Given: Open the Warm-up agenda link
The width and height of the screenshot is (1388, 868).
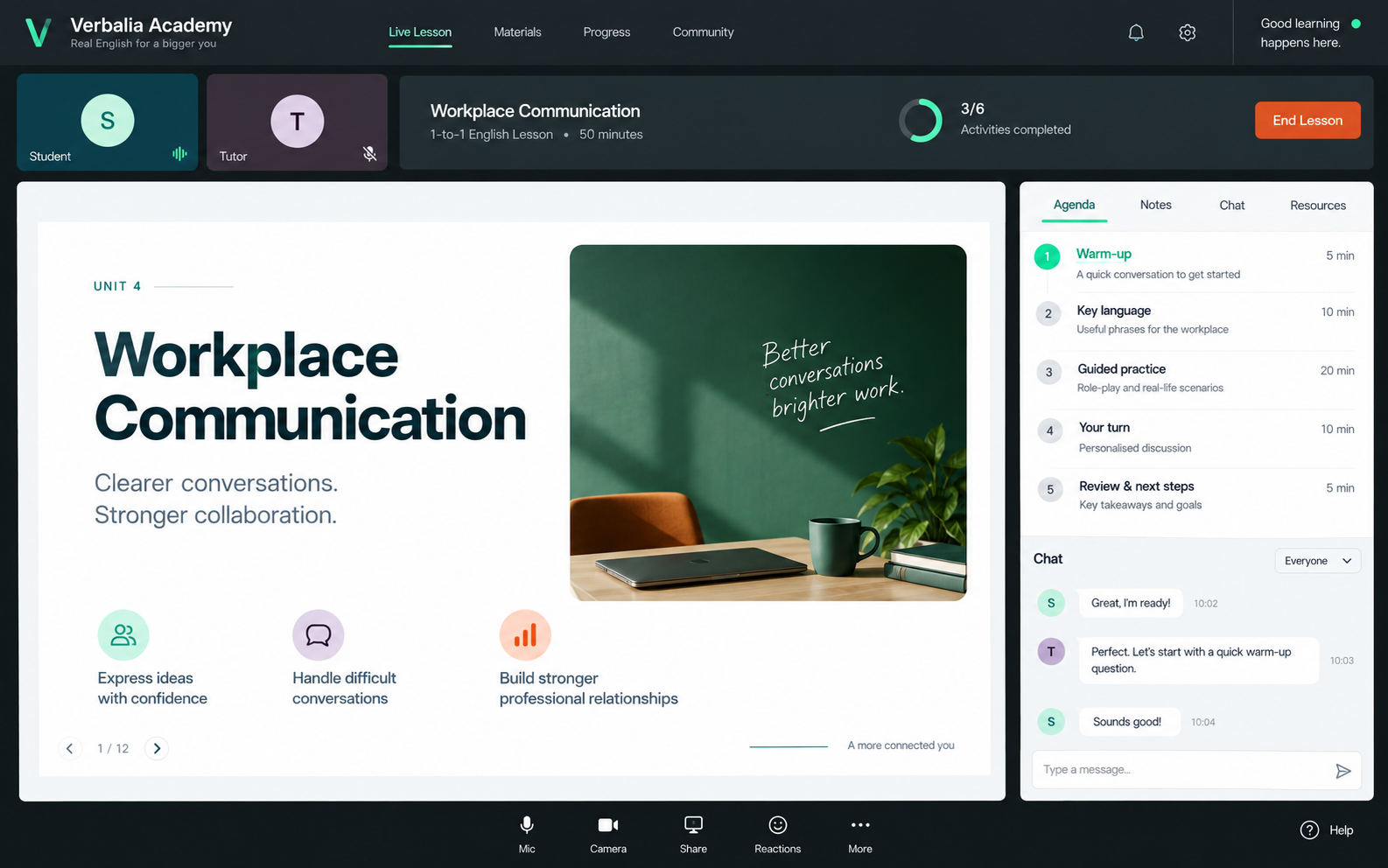Looking at the screenshot, I should 1104,254.
